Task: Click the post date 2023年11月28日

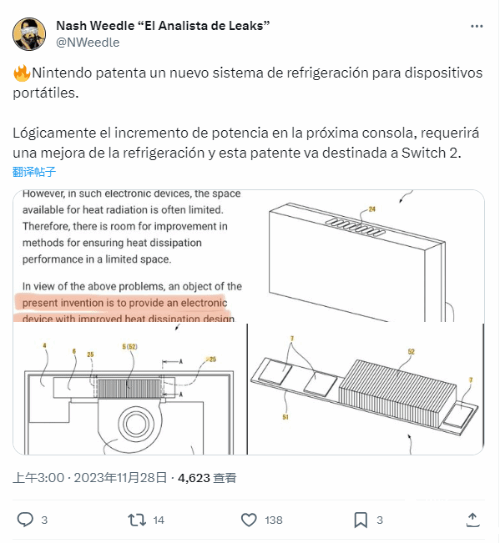Action: (120, 478)
